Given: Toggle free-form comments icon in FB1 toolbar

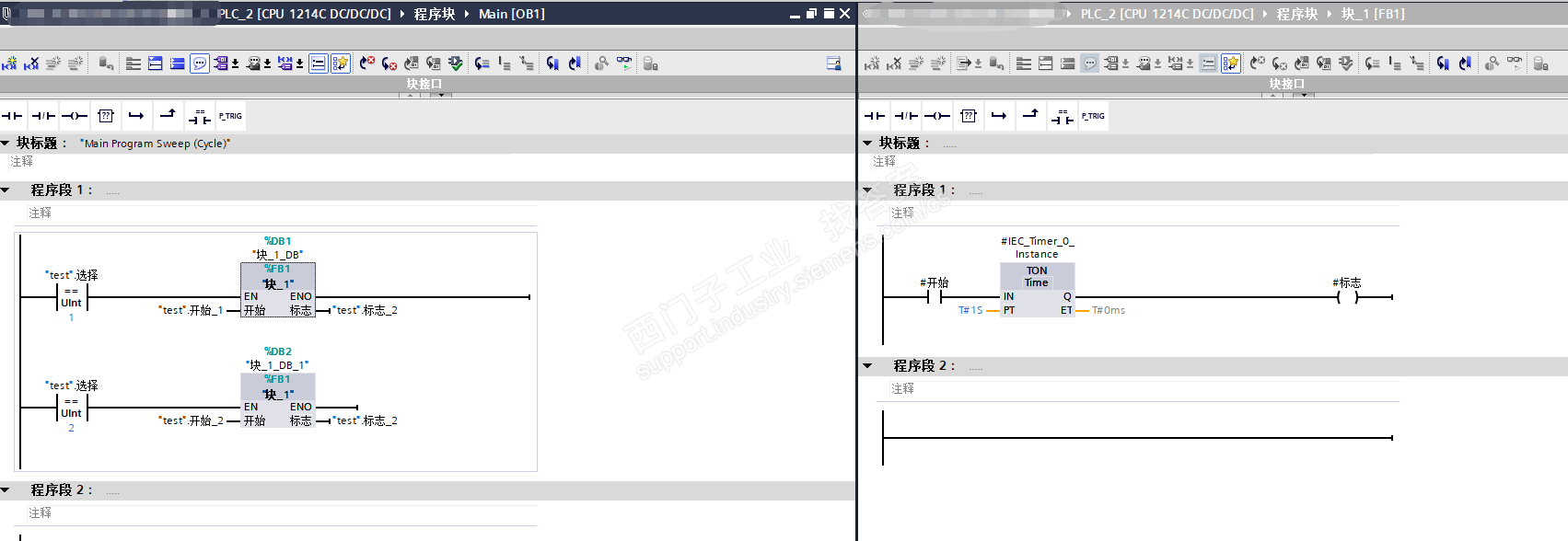Looking at the screenshot, I should (1090, 63).
